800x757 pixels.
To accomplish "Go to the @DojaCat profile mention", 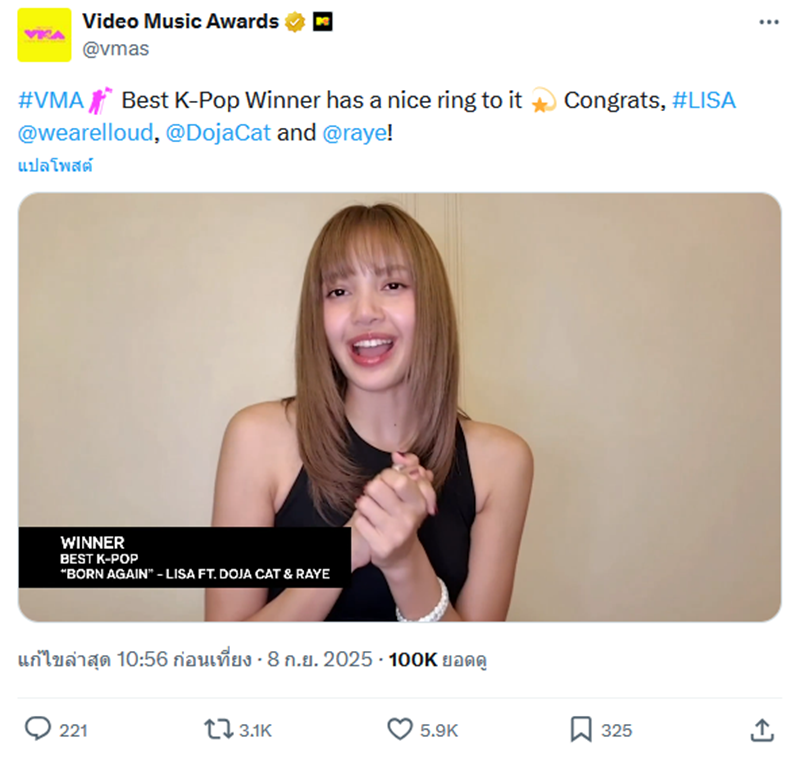I will pos(218,132).
